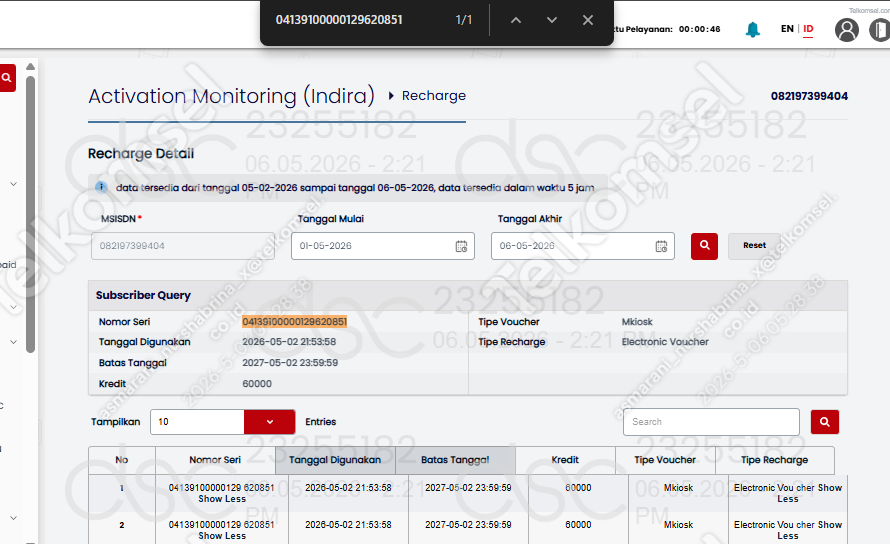Click Show Less in row 1 Tipe Recharge

tap(812, 493)
